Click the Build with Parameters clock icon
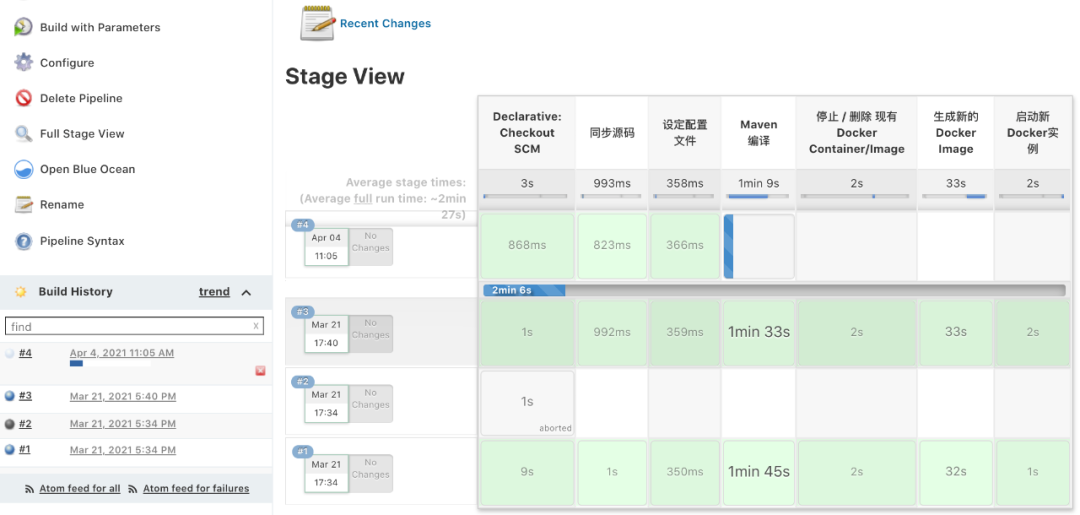Image resolution: width=1080 pixels, height=515 pixels. [x=23, y=27]
